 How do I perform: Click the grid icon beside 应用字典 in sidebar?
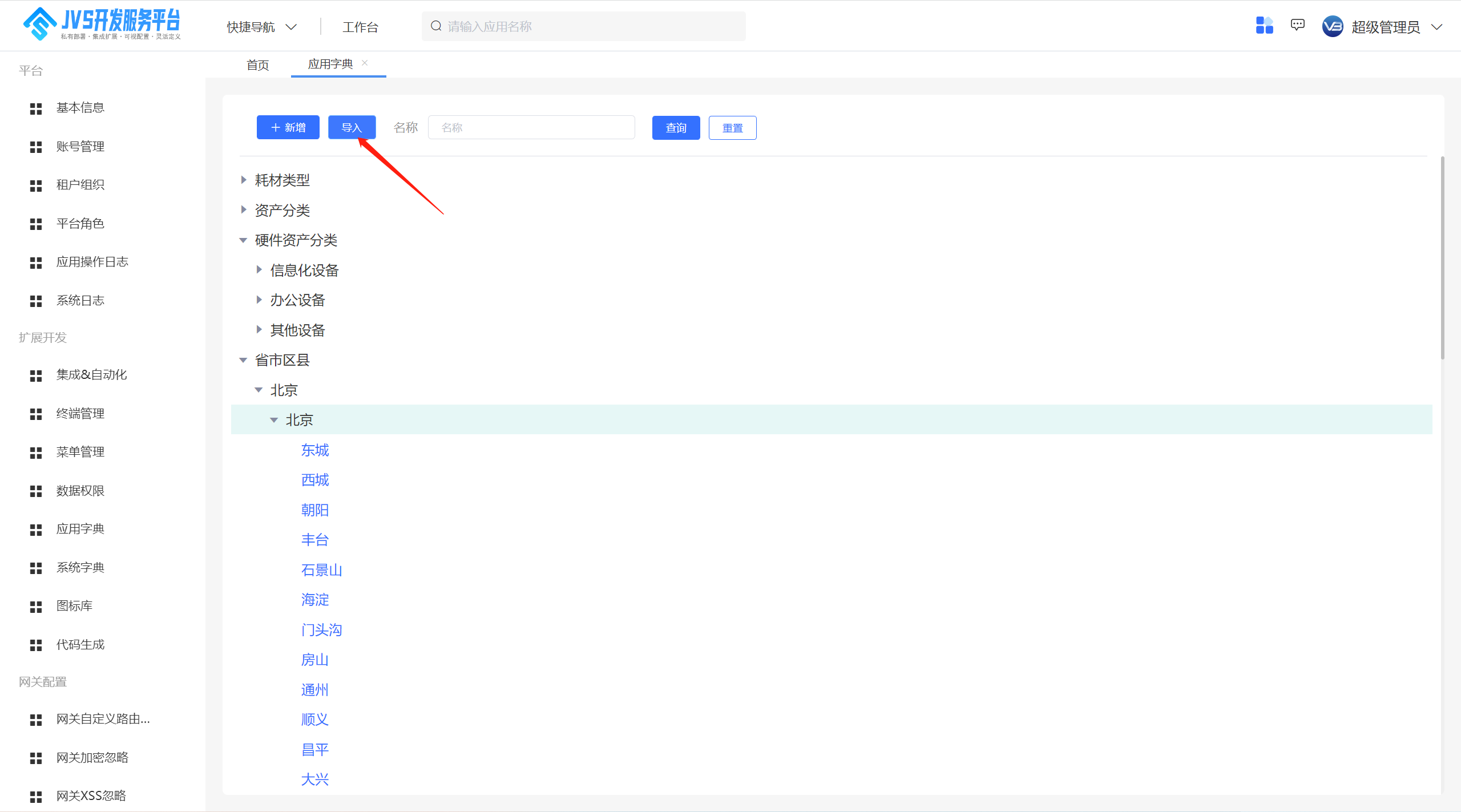pyautogui.click(x=36, y=530)
